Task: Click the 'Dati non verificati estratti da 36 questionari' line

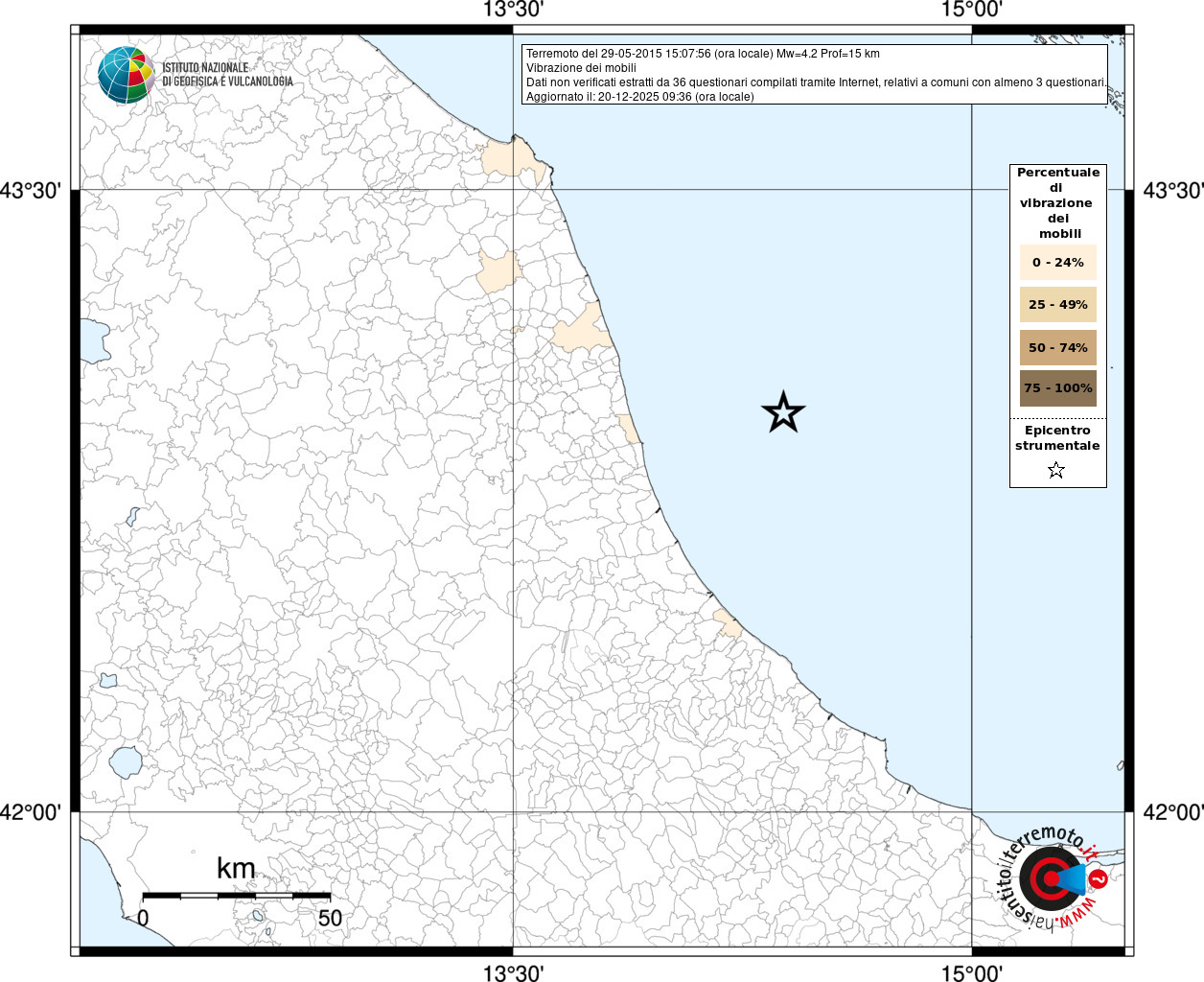Action: [x=816, y=82]
